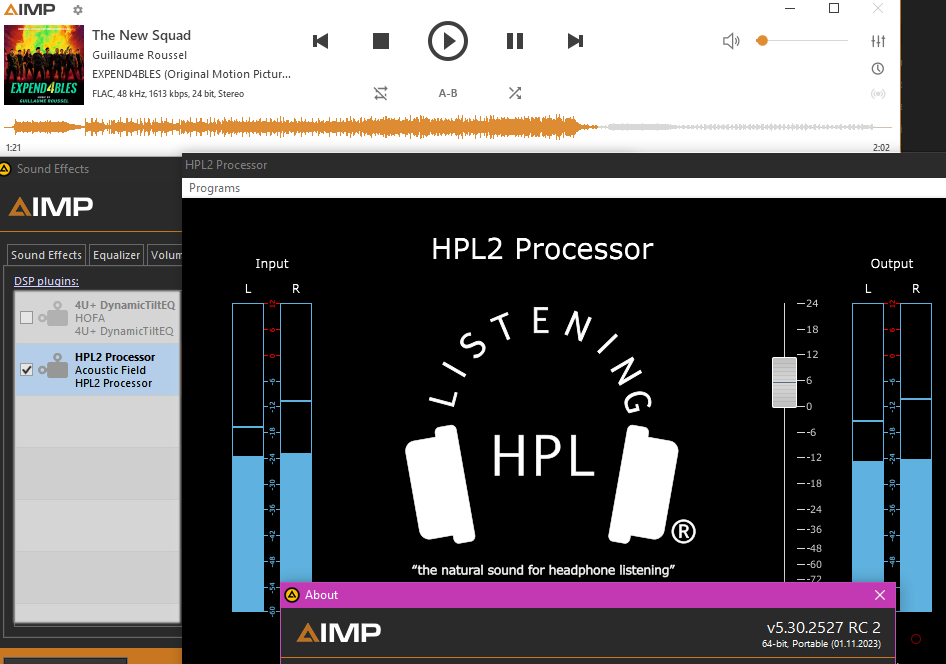Image resolution: width=946 pixels, height=664 pixels.
Task: Click AIMP logo in Sound Effects window
Action: tap(51, 207)
